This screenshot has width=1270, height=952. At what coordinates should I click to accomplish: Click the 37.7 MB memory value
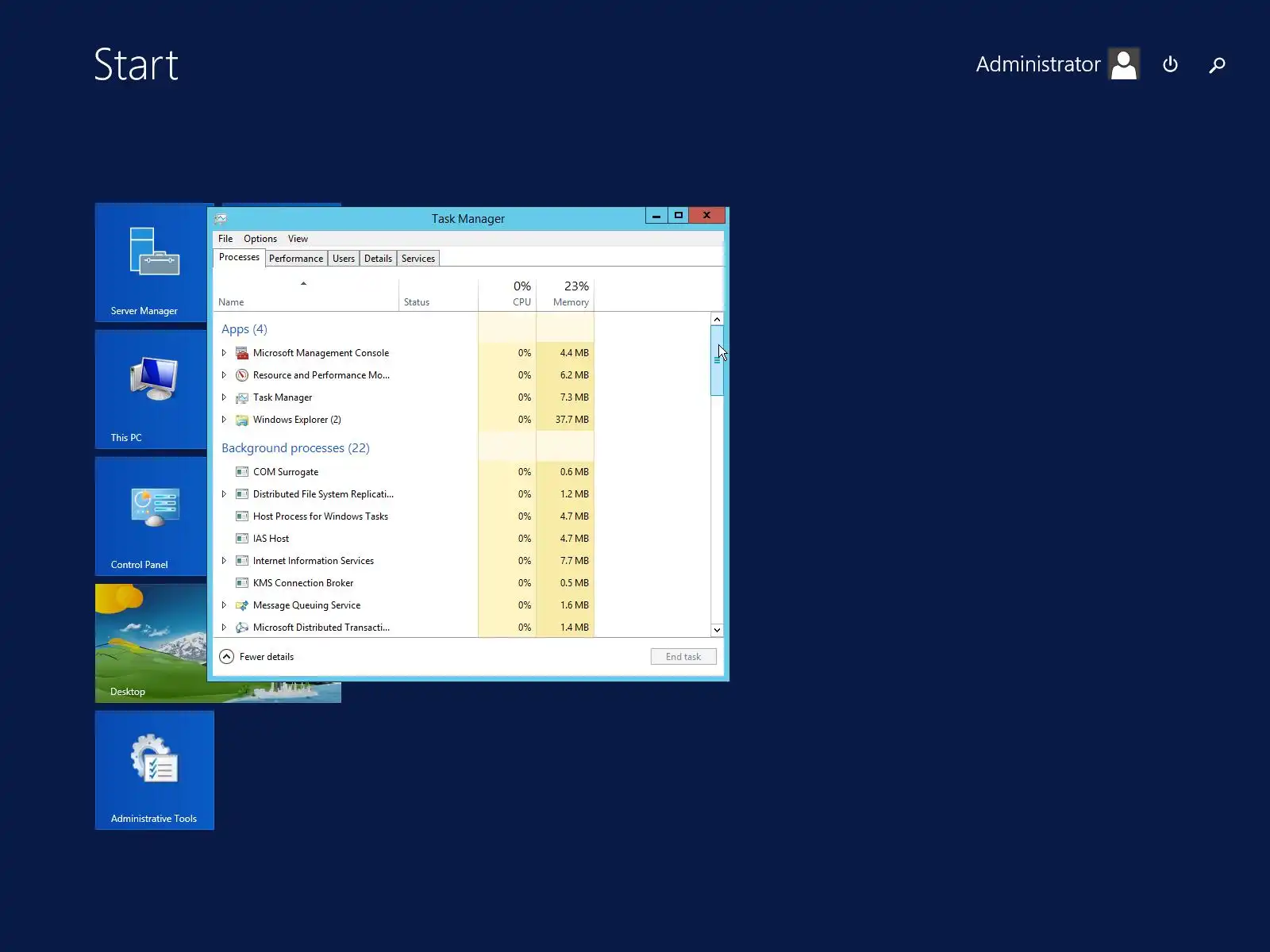(572, 420)
